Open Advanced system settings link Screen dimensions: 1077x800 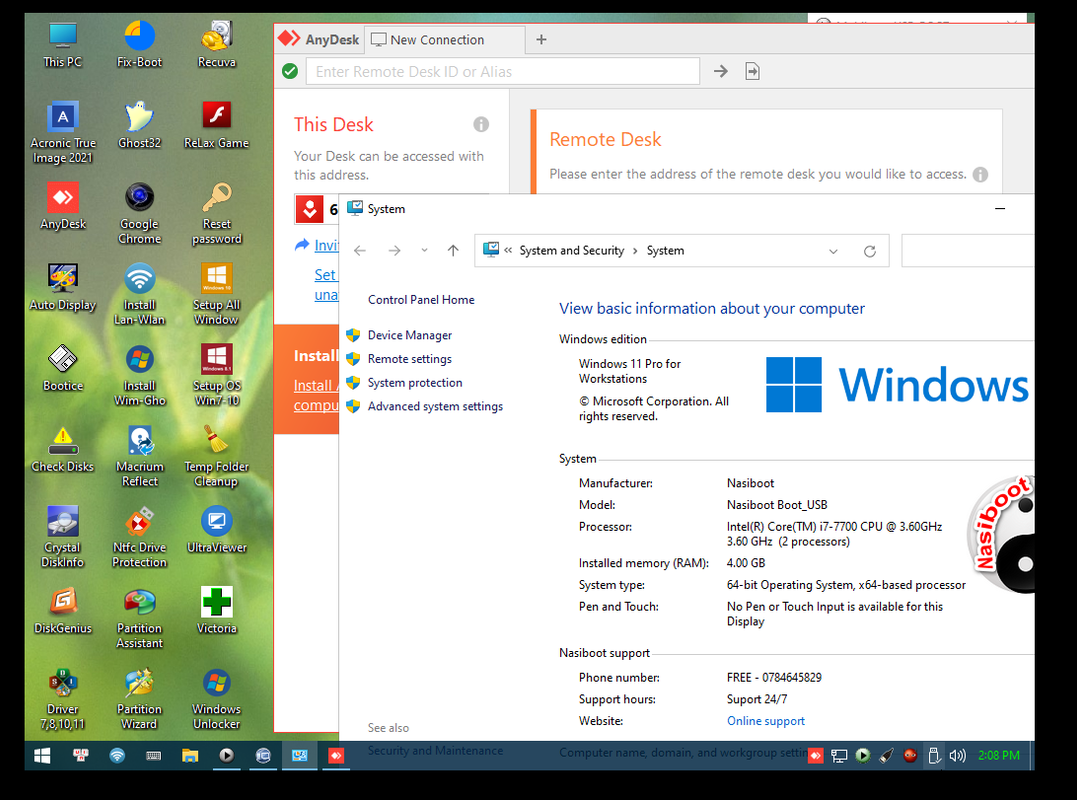pos(435,407)
